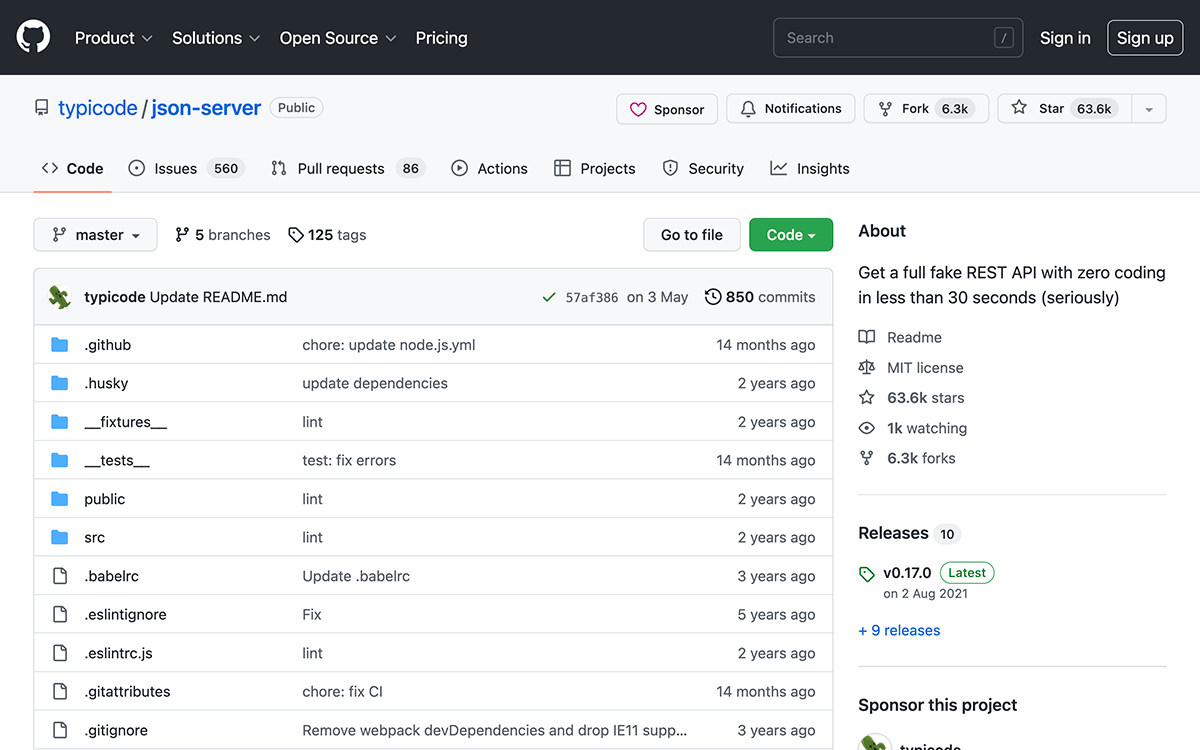Image resolution: width=1200 pixels, height=750 pixels.
Task: Click the star icon in the Star button
Action: (1019, 108)
